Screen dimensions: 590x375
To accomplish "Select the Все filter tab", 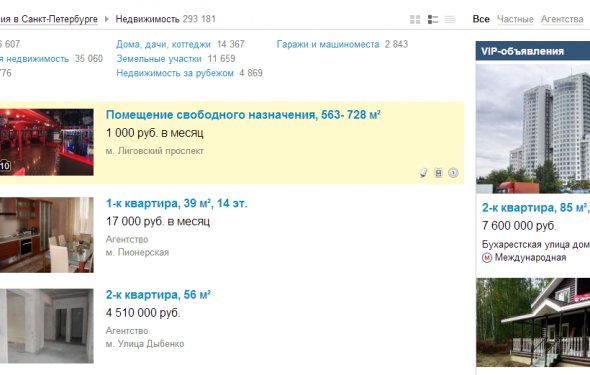I will pos(481,19).
